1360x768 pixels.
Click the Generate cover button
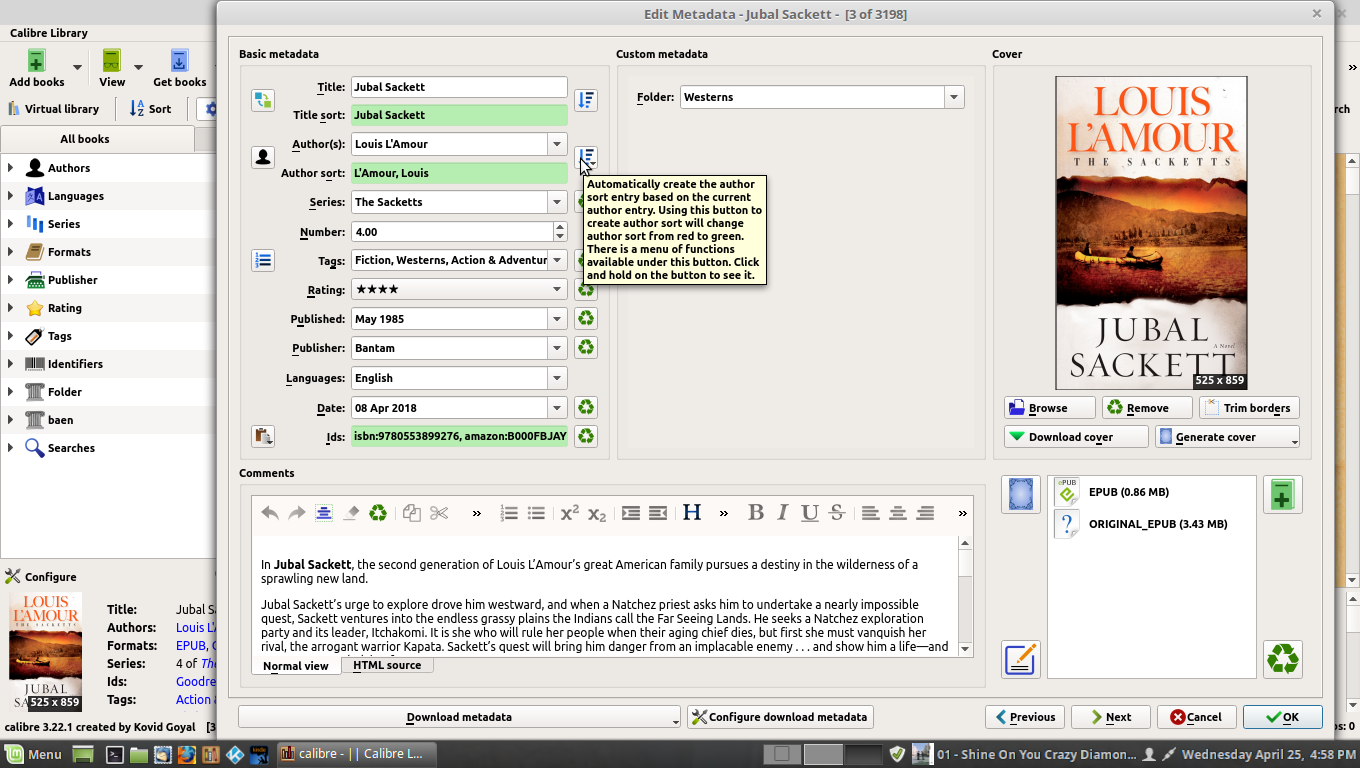pyautogui.click(x=1227, y=437)
